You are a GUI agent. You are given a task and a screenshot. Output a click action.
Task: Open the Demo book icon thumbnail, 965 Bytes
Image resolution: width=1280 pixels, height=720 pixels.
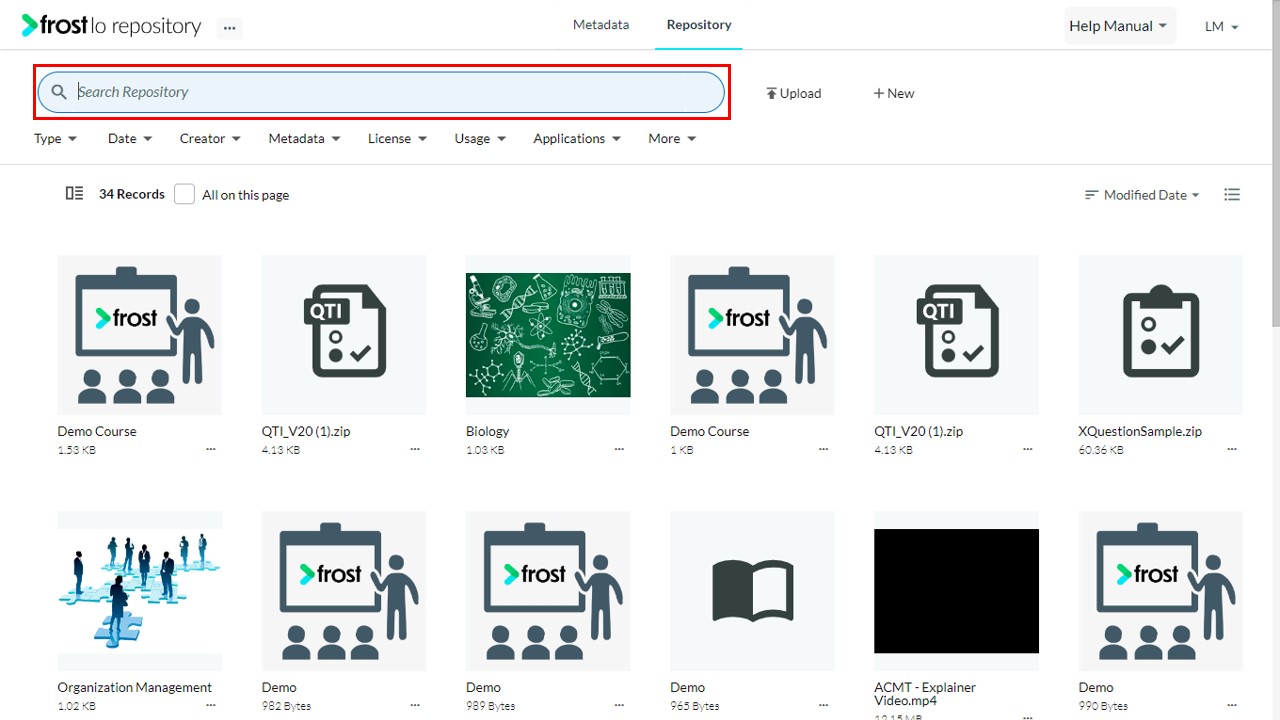(752, 591)
